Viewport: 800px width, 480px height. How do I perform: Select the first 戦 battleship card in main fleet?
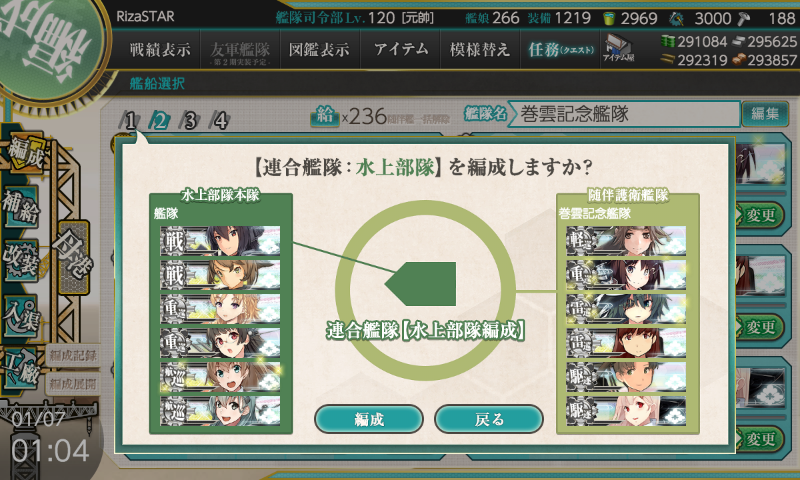click(220, 241)
